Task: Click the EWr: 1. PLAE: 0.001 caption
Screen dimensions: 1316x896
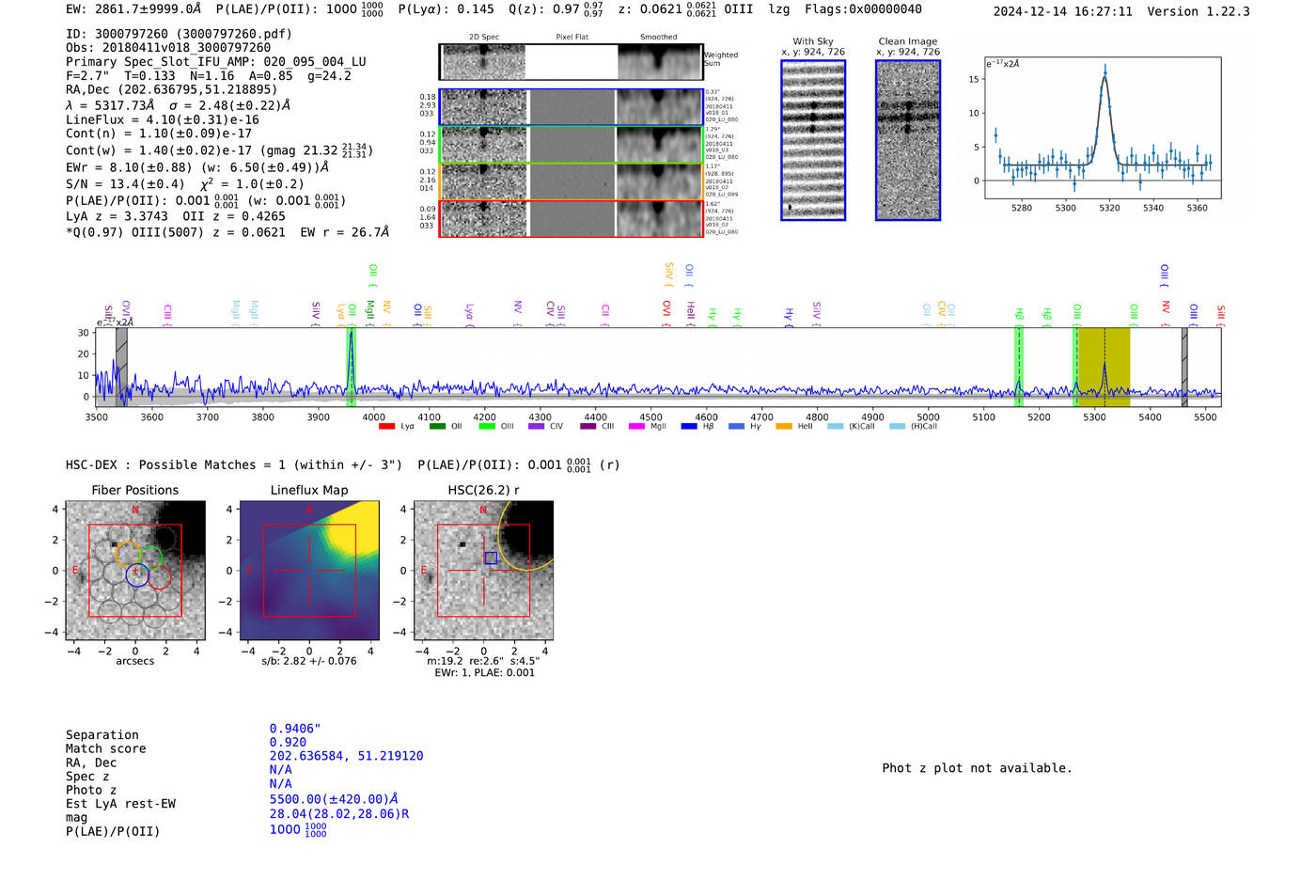Action: [484, 672]
